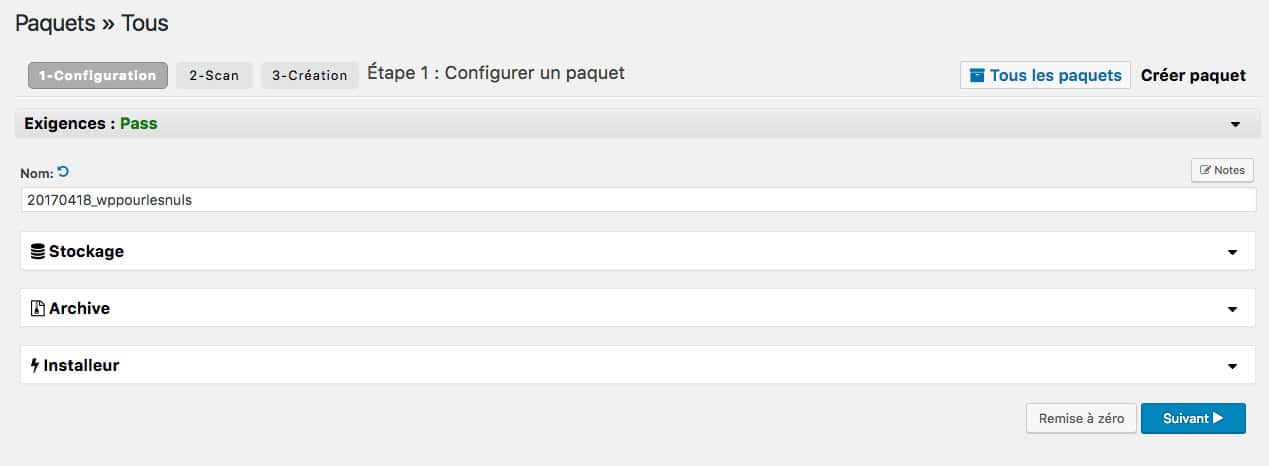Viewport: 1269px width, 466px height.
Task: Expand the Exigences section arrow
Action: point(1236,125)
